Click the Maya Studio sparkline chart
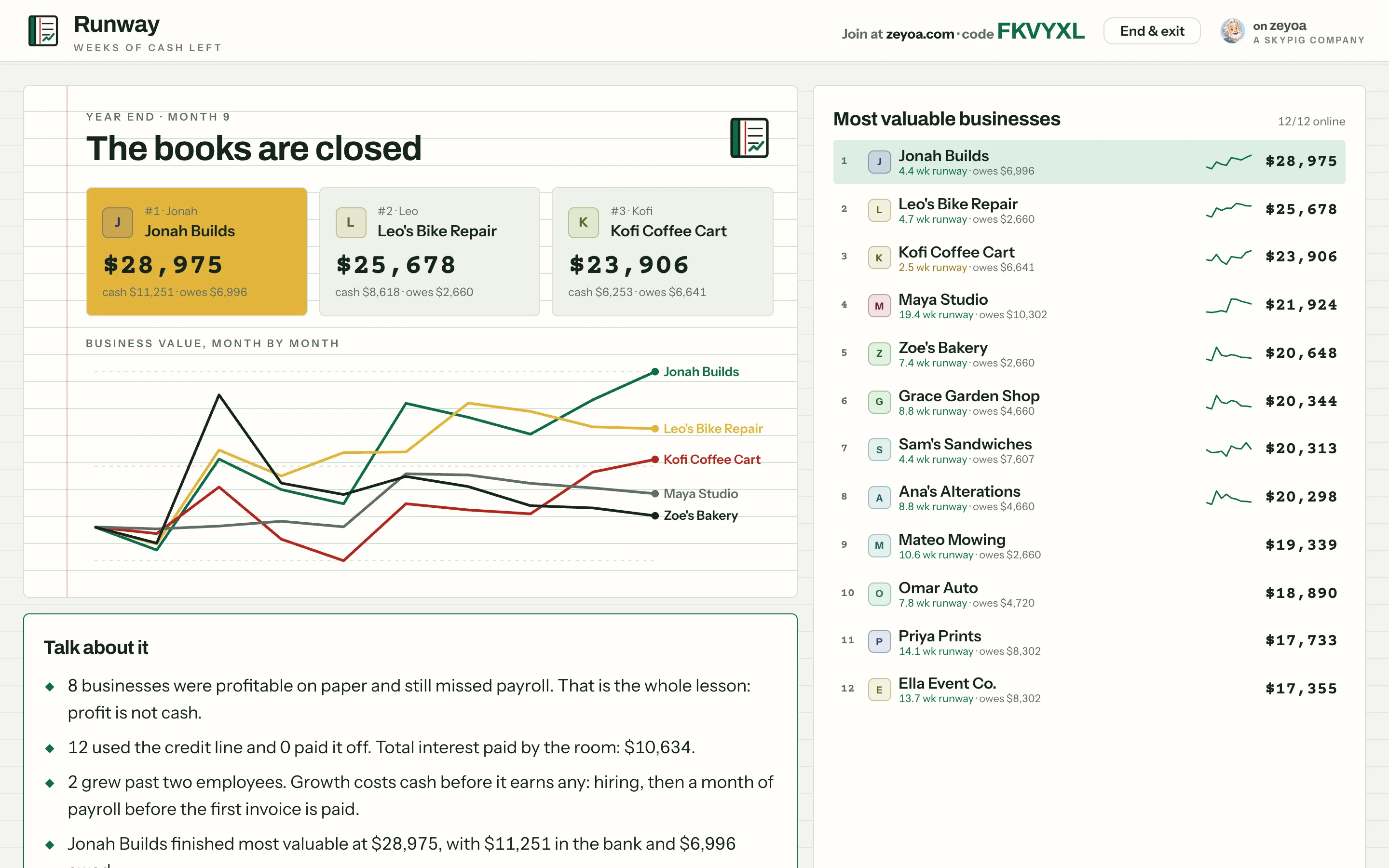This screenshot has height=868, width=1389. pos(1228,305)
